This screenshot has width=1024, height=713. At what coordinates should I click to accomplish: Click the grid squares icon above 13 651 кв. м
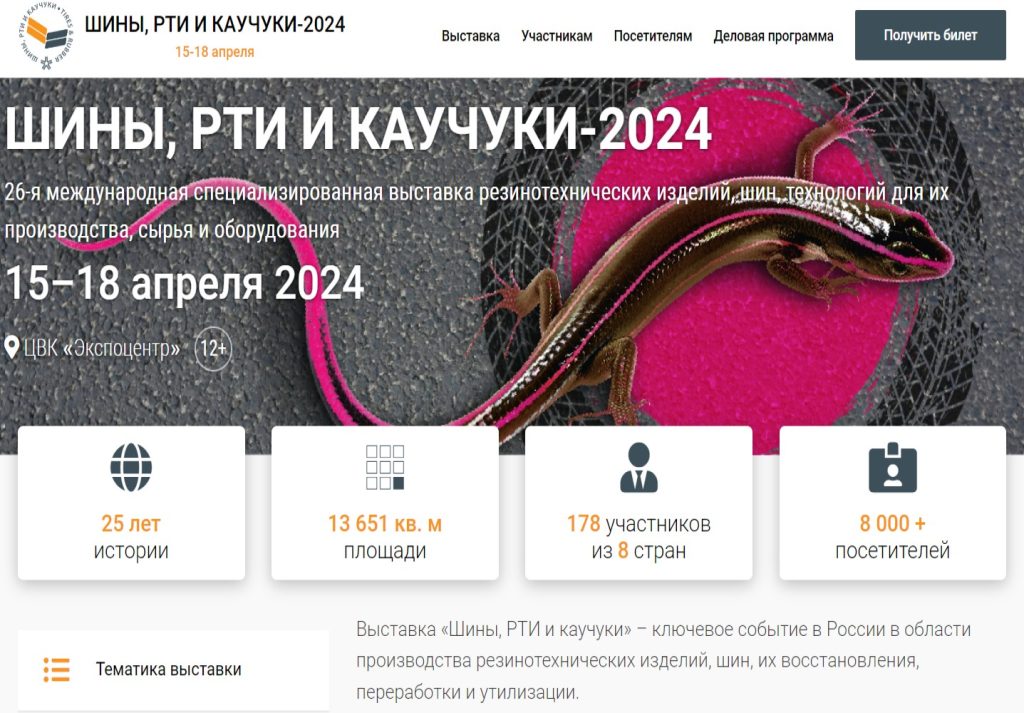(385, 467)
